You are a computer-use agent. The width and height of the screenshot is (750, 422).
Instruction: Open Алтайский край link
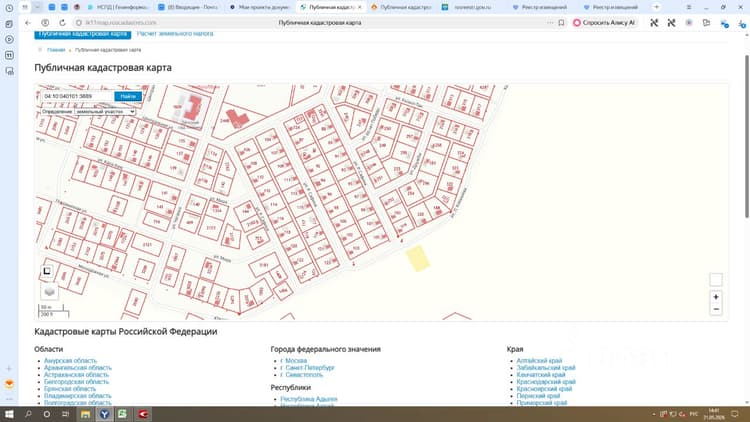539,361
